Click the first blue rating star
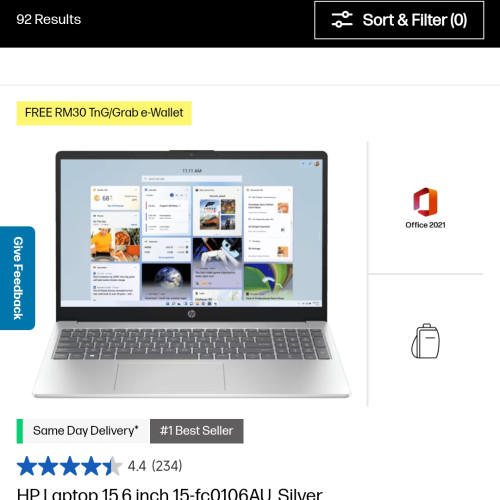500x500 pixels. point(27,466)
